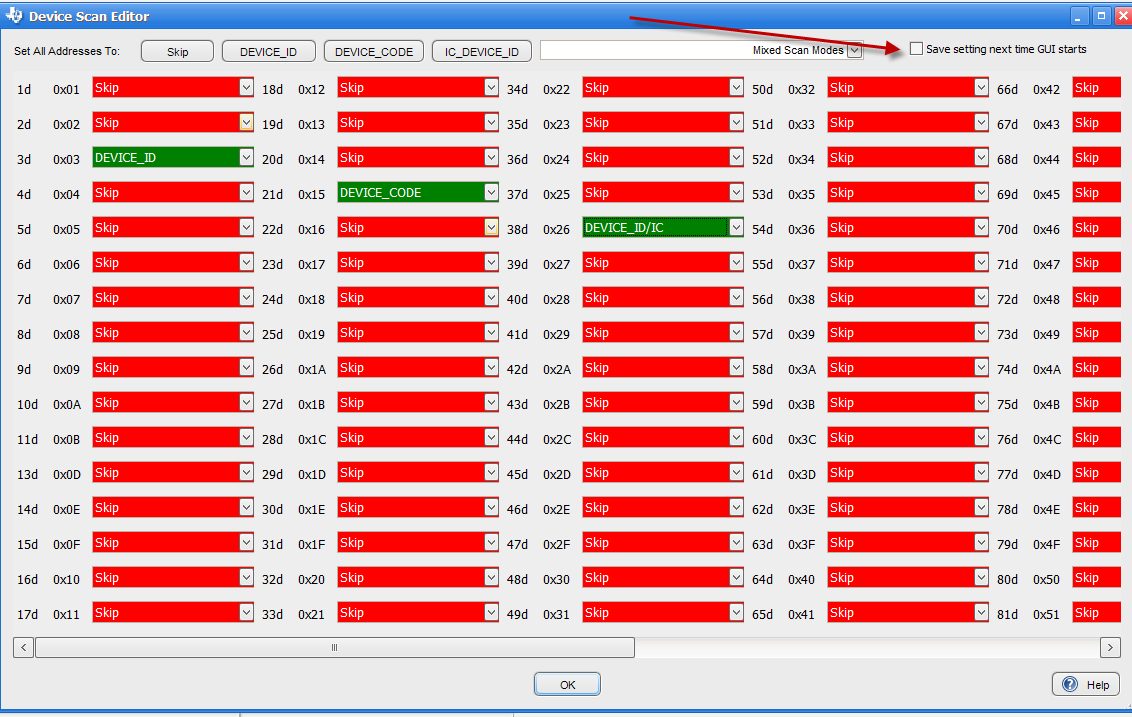This screenshot has width=1132, height=717.
Task: Set all addresses to DEVICE_CODE
Action: click(374, 51)
